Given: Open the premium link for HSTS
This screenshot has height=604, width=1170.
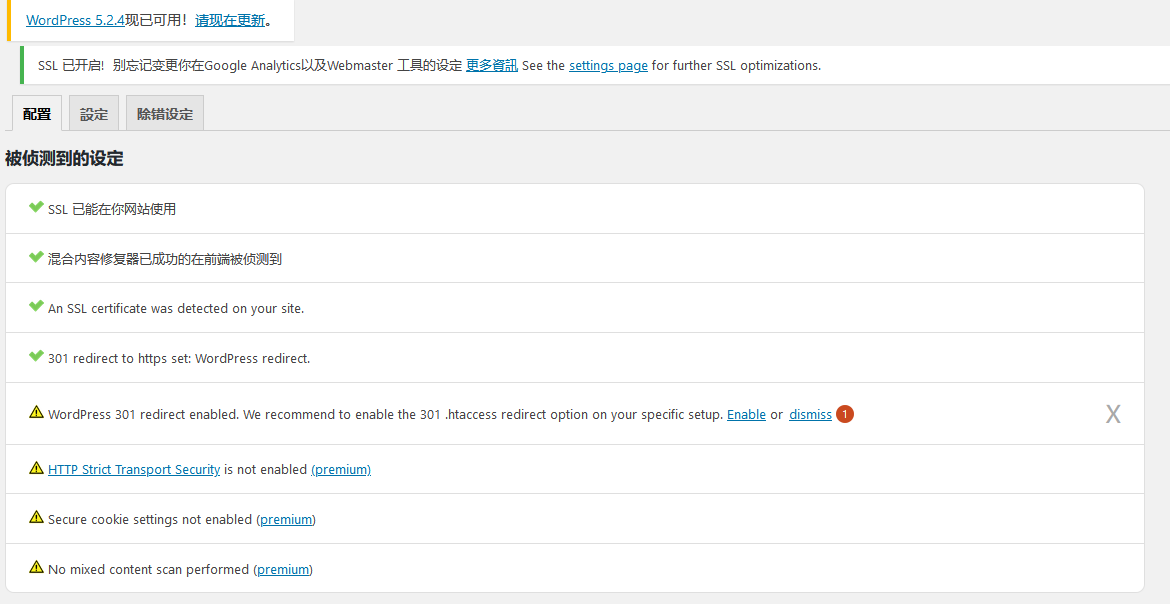Looking at the screenshot, I should pyautogui.click(x=341, y=470).
